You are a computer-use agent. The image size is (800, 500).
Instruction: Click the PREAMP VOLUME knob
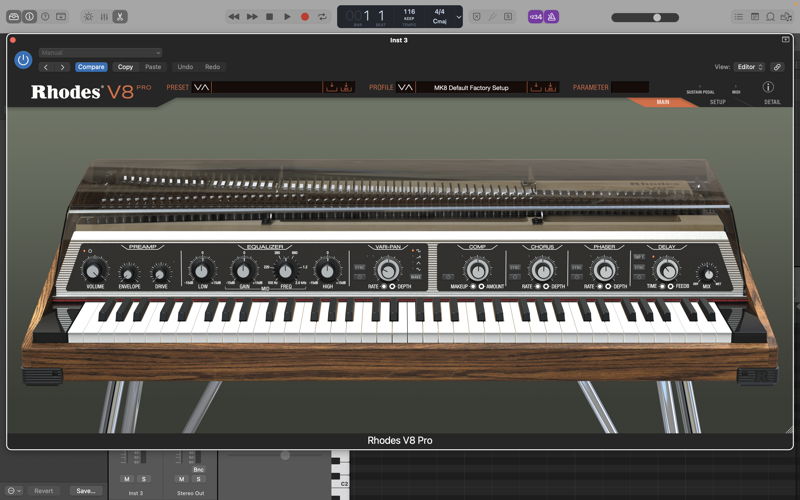point(93,270)
